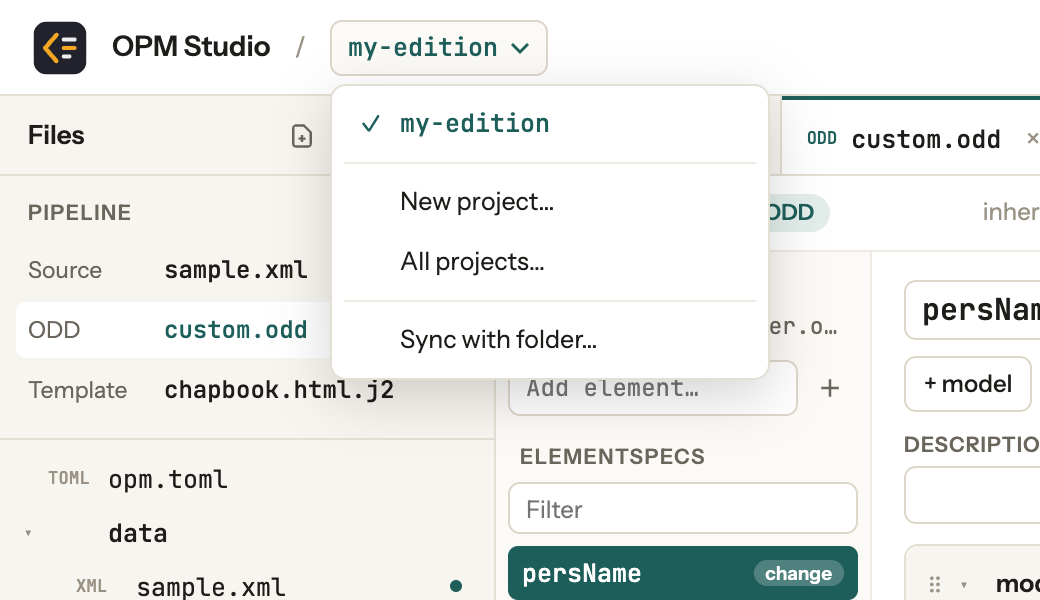The height and width of the screenshot is (600, 1040).
Task: Open All projects… menu entry
Action: pos(550,262)
